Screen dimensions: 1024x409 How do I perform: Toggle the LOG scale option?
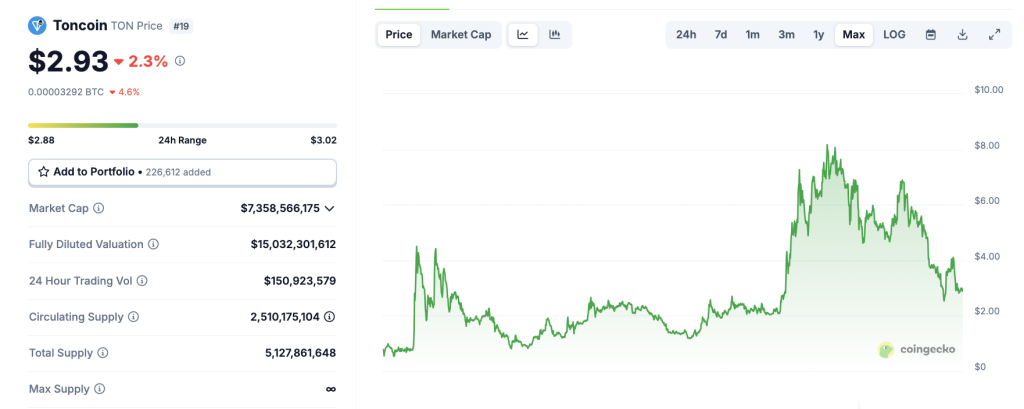click(x=894, y=35)
